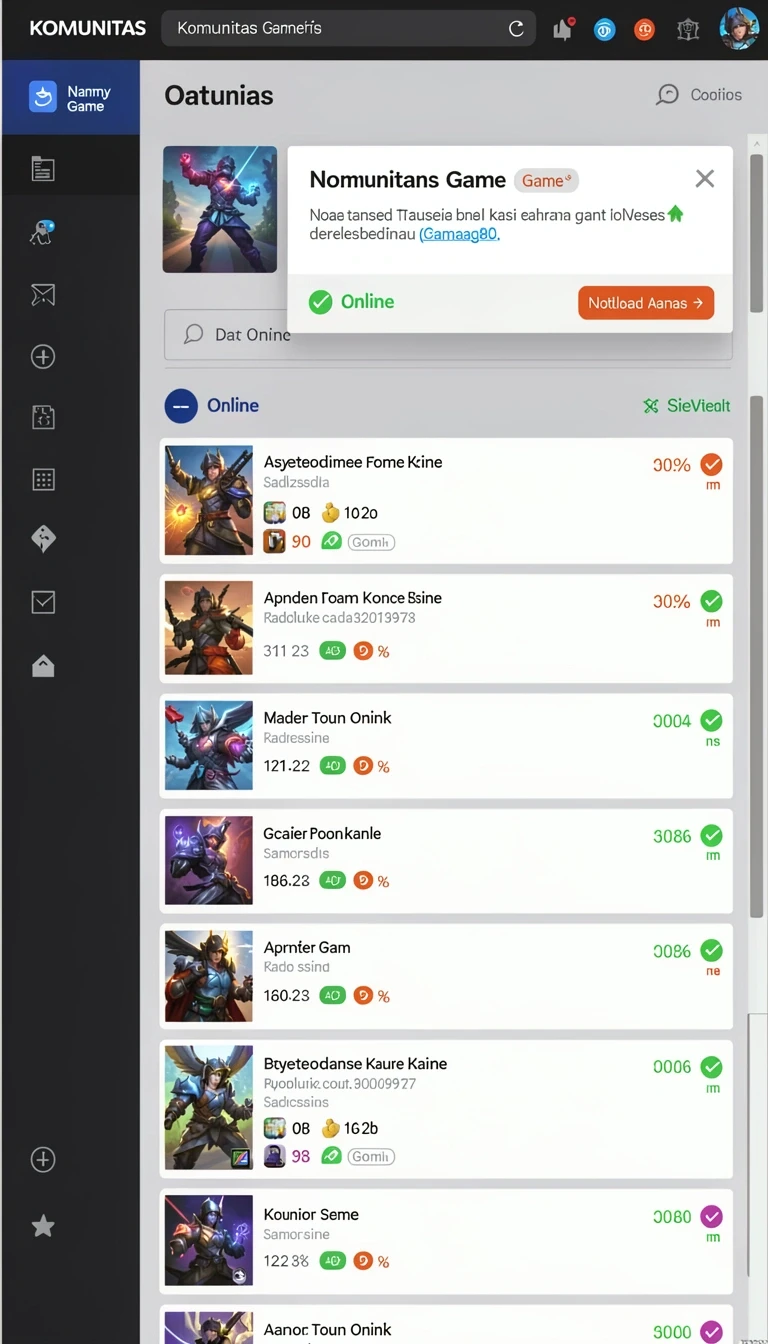Image resolution: width=768 pixels, height=1344 pixels.
Task: Click orange circle icon in Apnden Foam row
Action: (364, 651)
